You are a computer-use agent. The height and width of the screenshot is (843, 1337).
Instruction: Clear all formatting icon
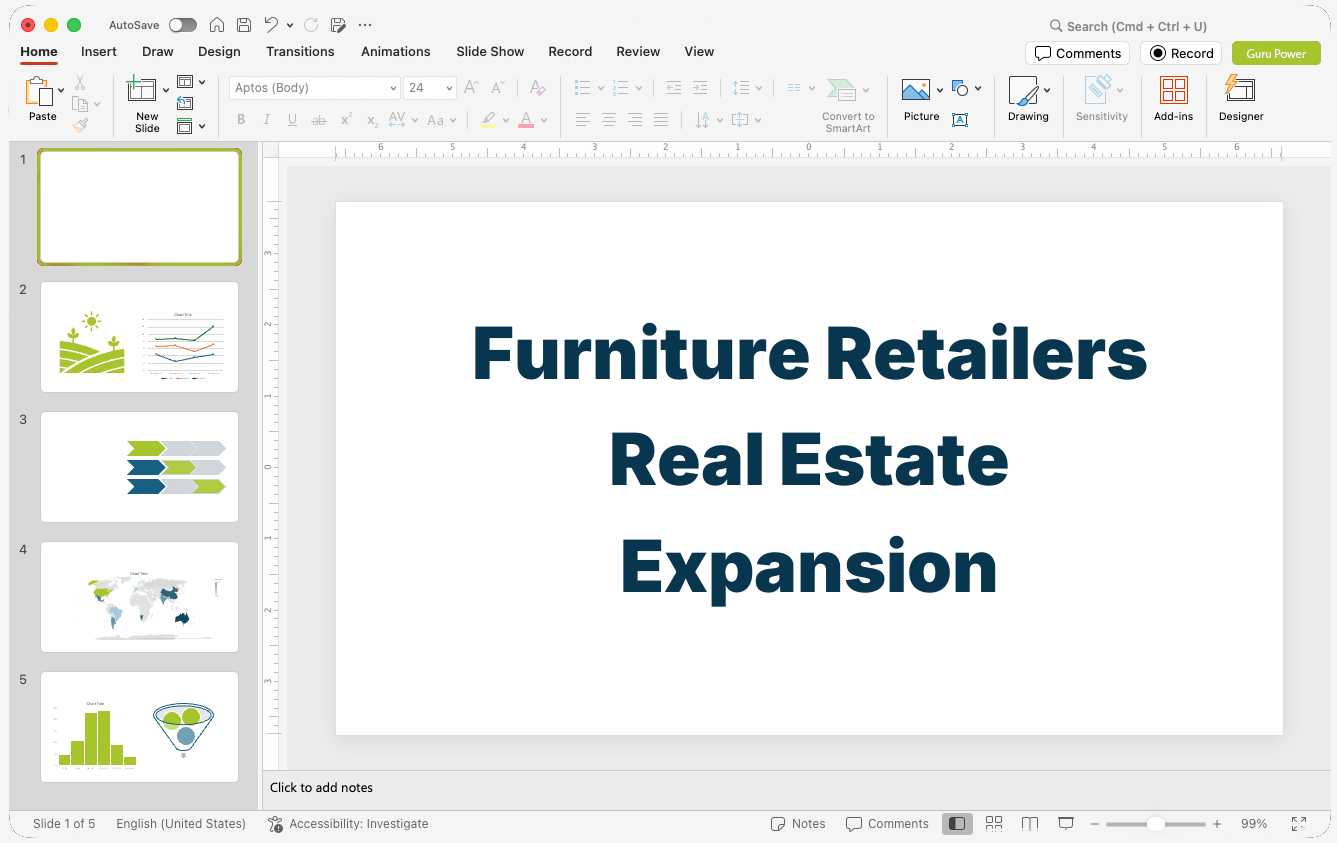[x=538, y=88]
